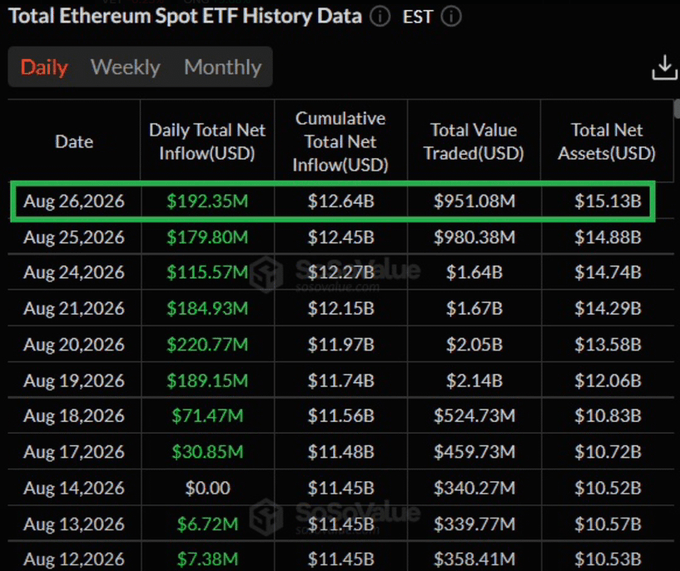Select the Aug 13,2026 date cell
The height and width of the screenshot is (571, 680).
tap(74, 525)
